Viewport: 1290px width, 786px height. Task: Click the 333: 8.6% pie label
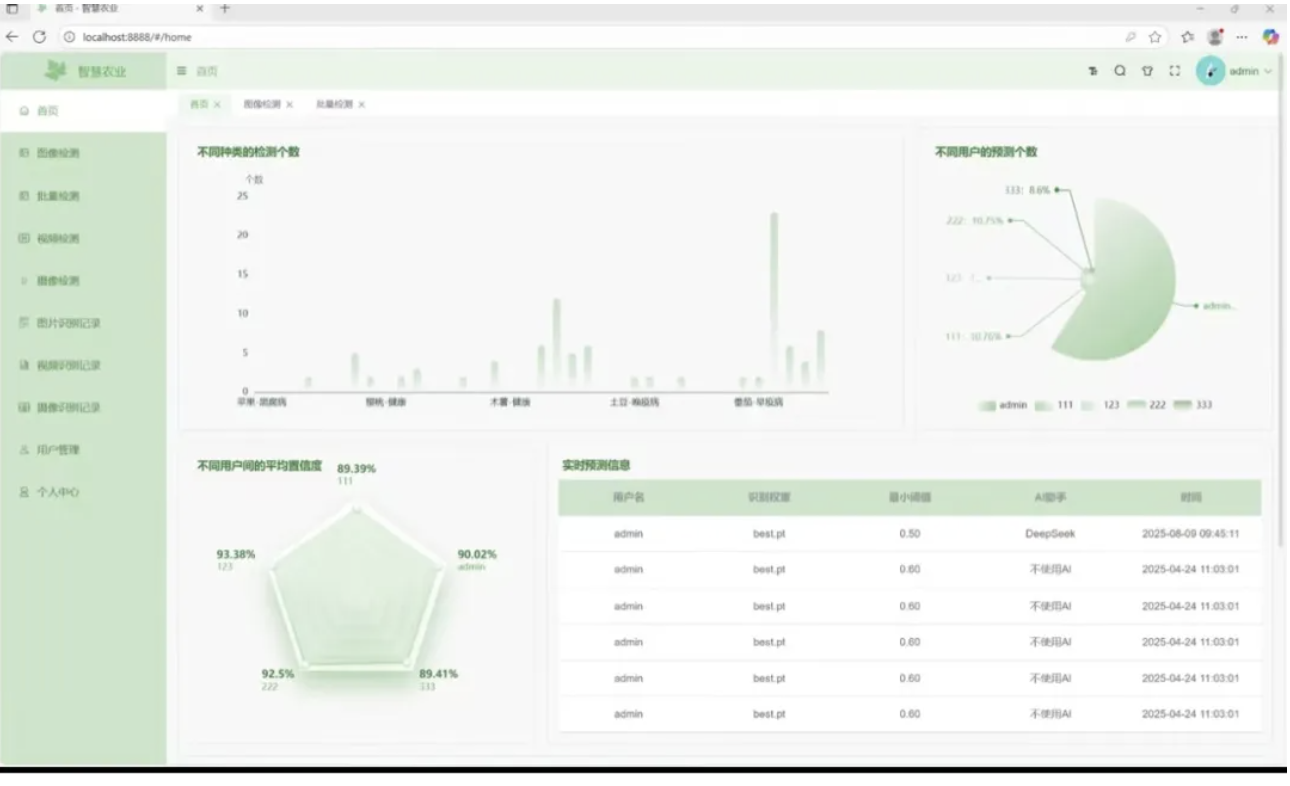pyautogui.click(x=1028, y=188)
